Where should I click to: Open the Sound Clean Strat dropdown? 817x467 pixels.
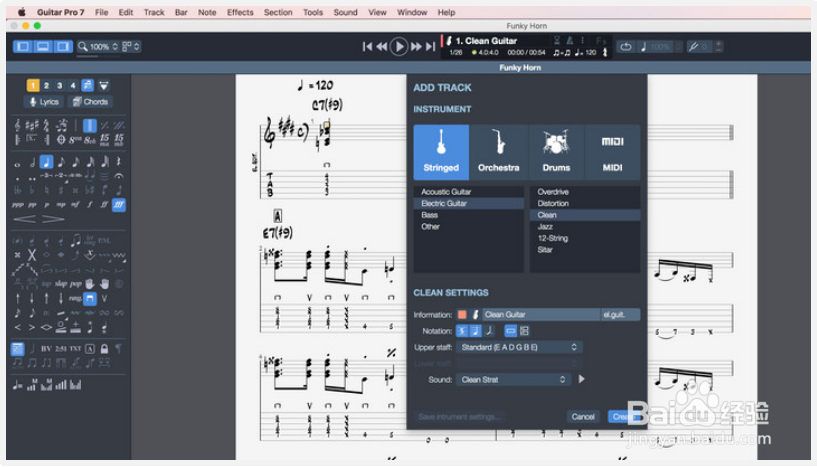[x=513, y=379]
